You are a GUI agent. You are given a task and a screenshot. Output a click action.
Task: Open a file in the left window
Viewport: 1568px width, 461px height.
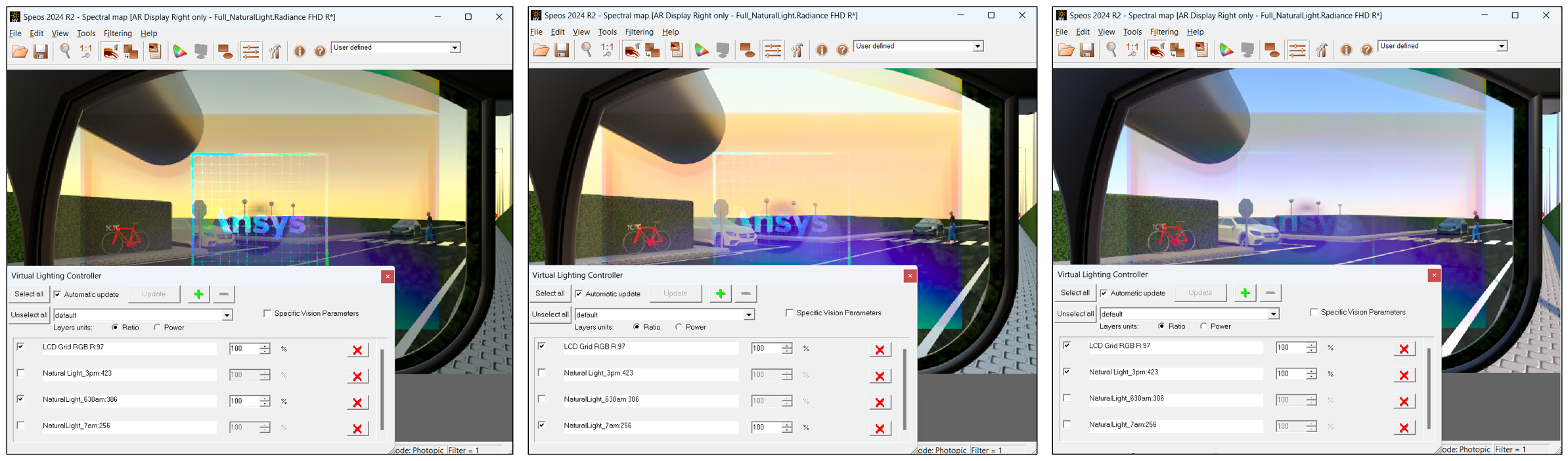(x=20, y=52)
